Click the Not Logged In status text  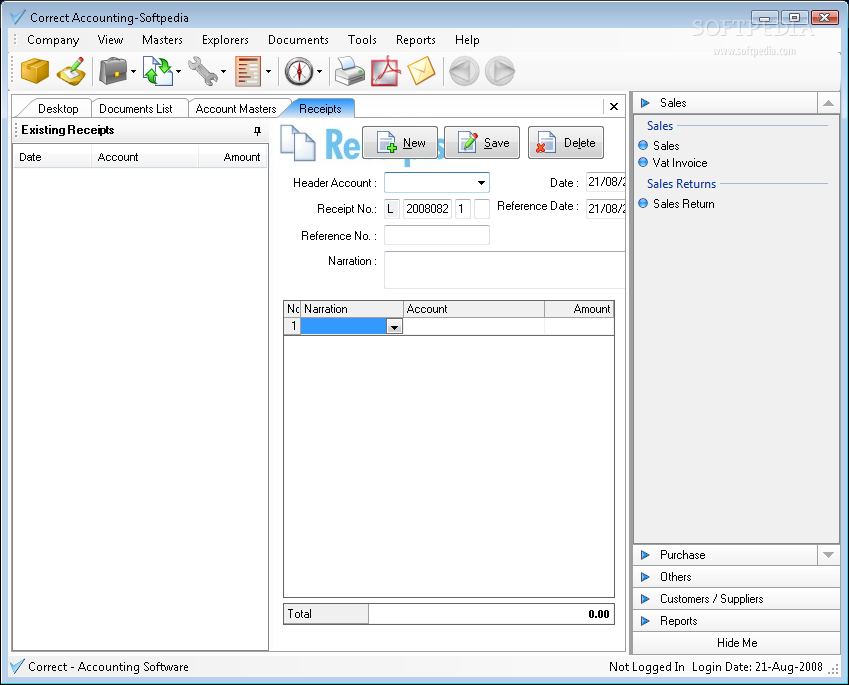[646, 667]
